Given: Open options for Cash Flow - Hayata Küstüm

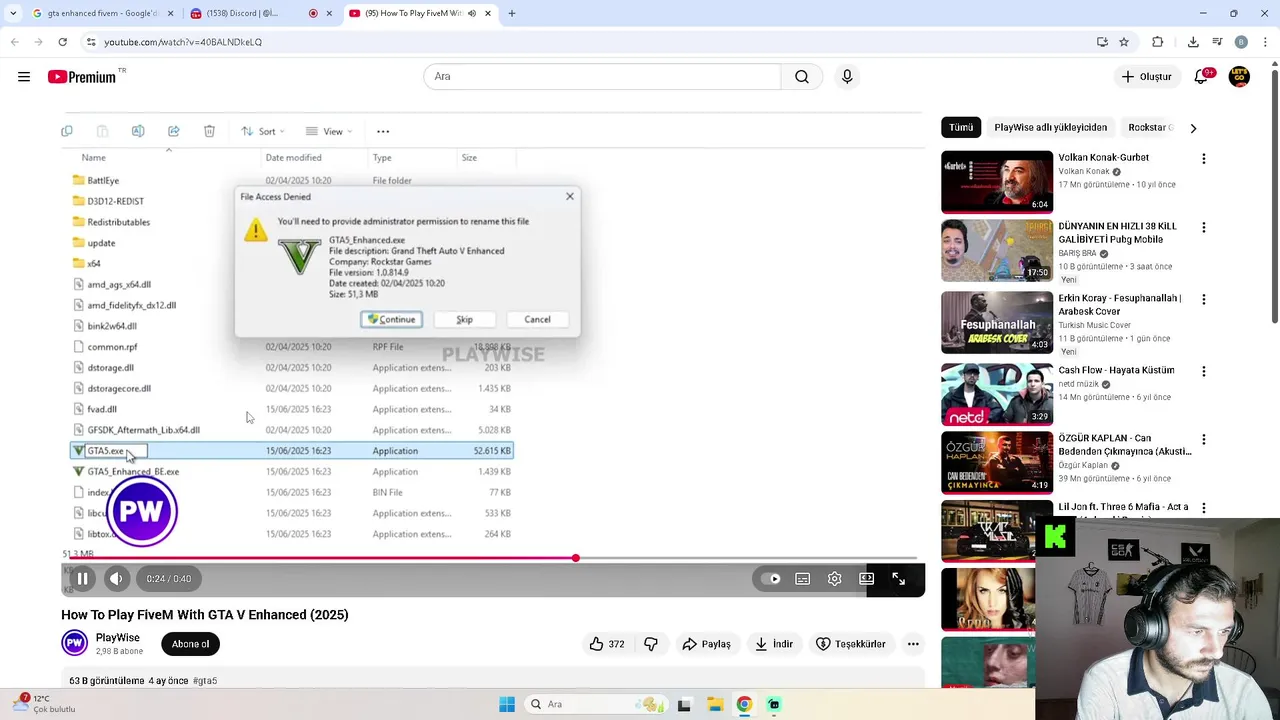Looking at the screenshot, I should click(1204, 371).
